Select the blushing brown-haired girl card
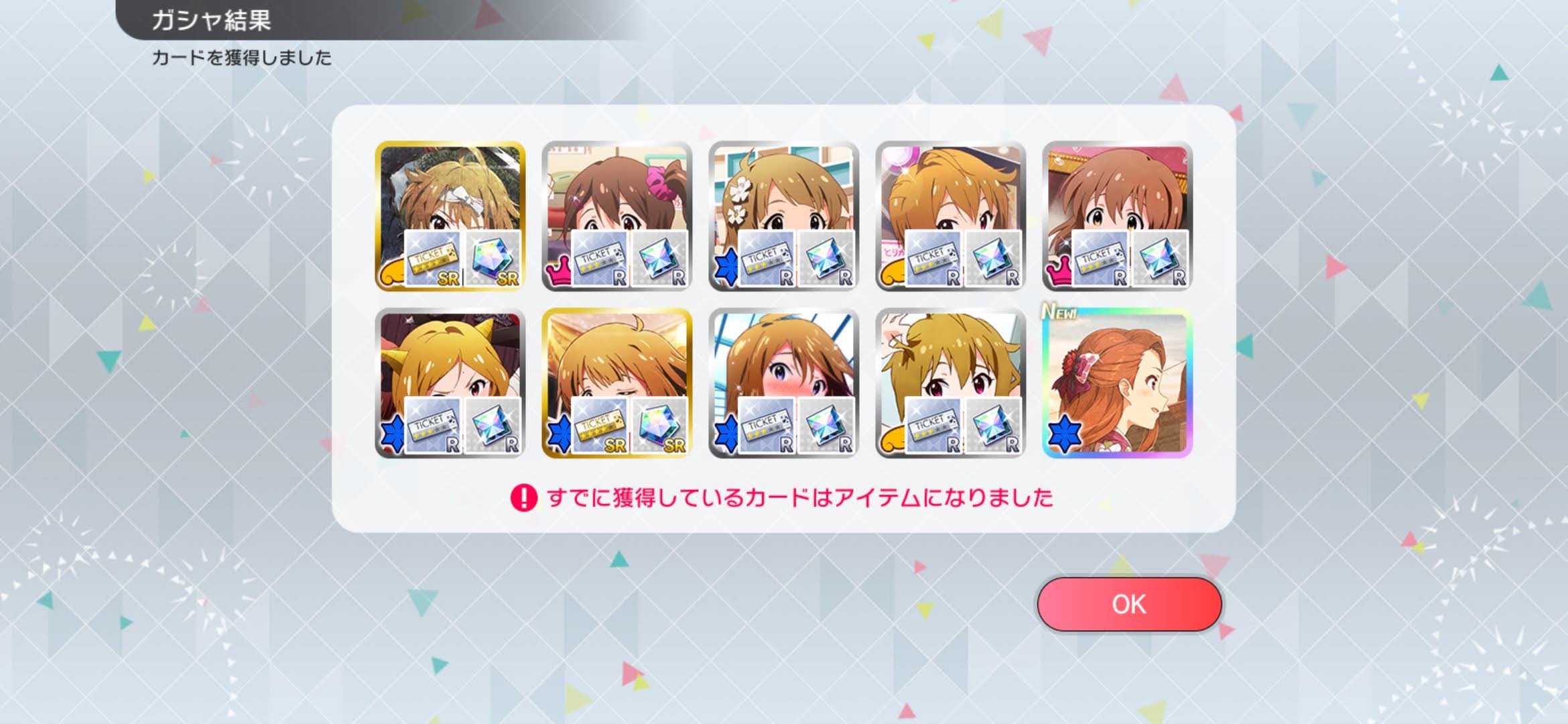1568x724 pixels. click(x=783, y=383)
